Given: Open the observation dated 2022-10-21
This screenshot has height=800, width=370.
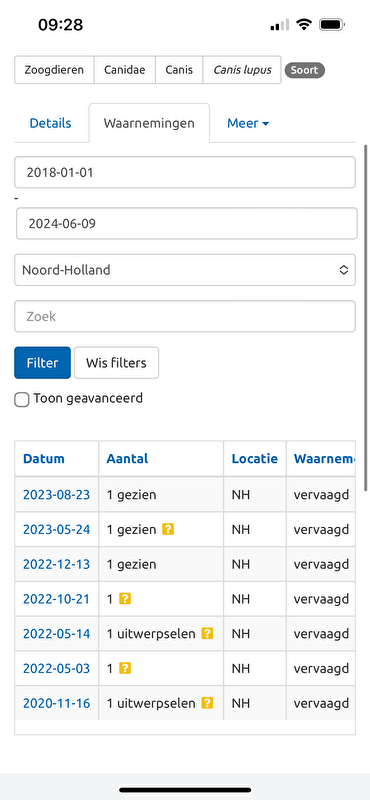Looking at the screenshot, I should pyautogui.click(x=57, y=598).
